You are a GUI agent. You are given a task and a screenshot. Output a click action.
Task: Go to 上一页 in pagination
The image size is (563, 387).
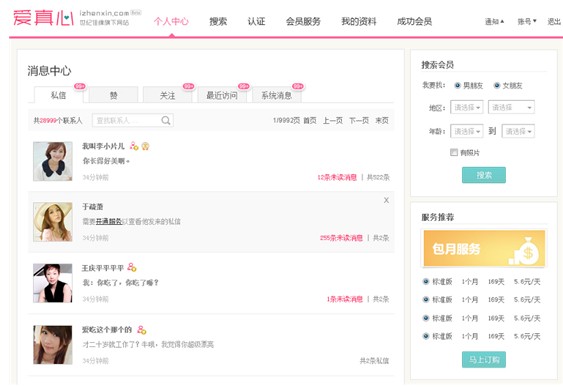coord(333,120)
